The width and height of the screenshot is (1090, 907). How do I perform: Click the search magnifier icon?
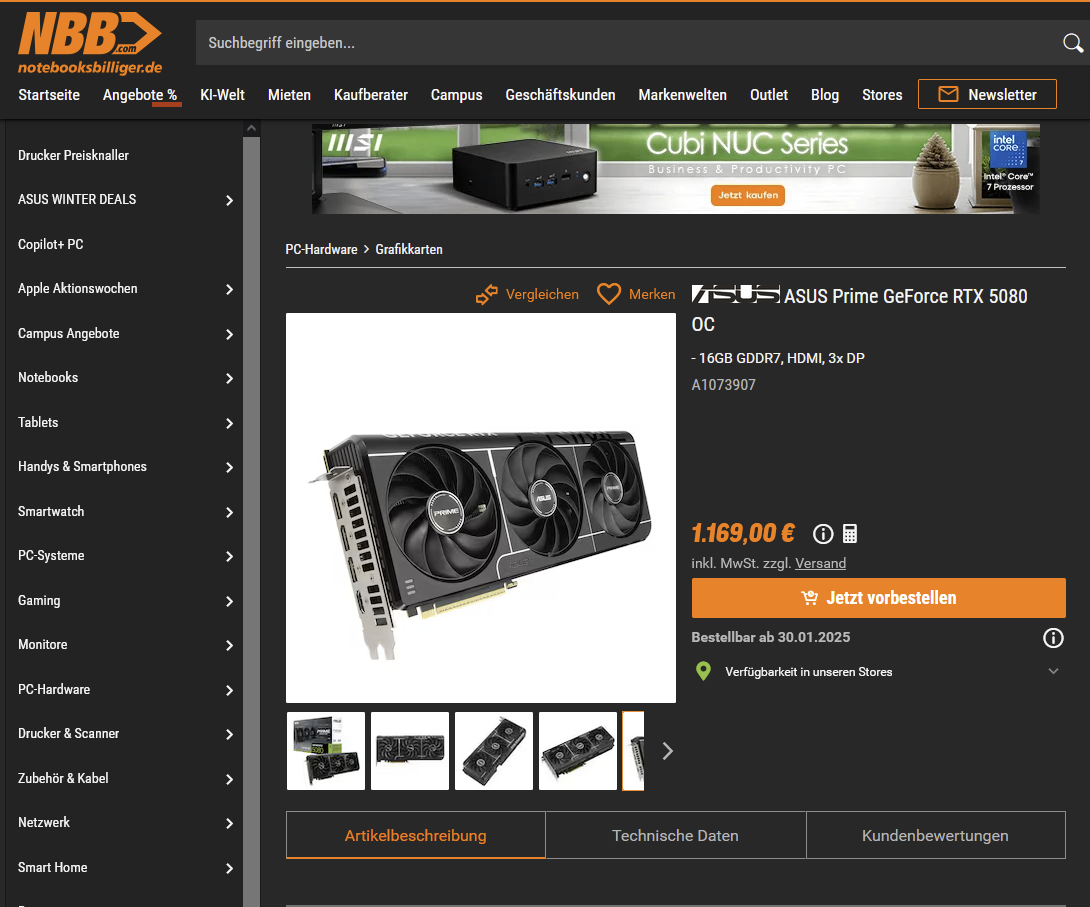[1073, 43]
